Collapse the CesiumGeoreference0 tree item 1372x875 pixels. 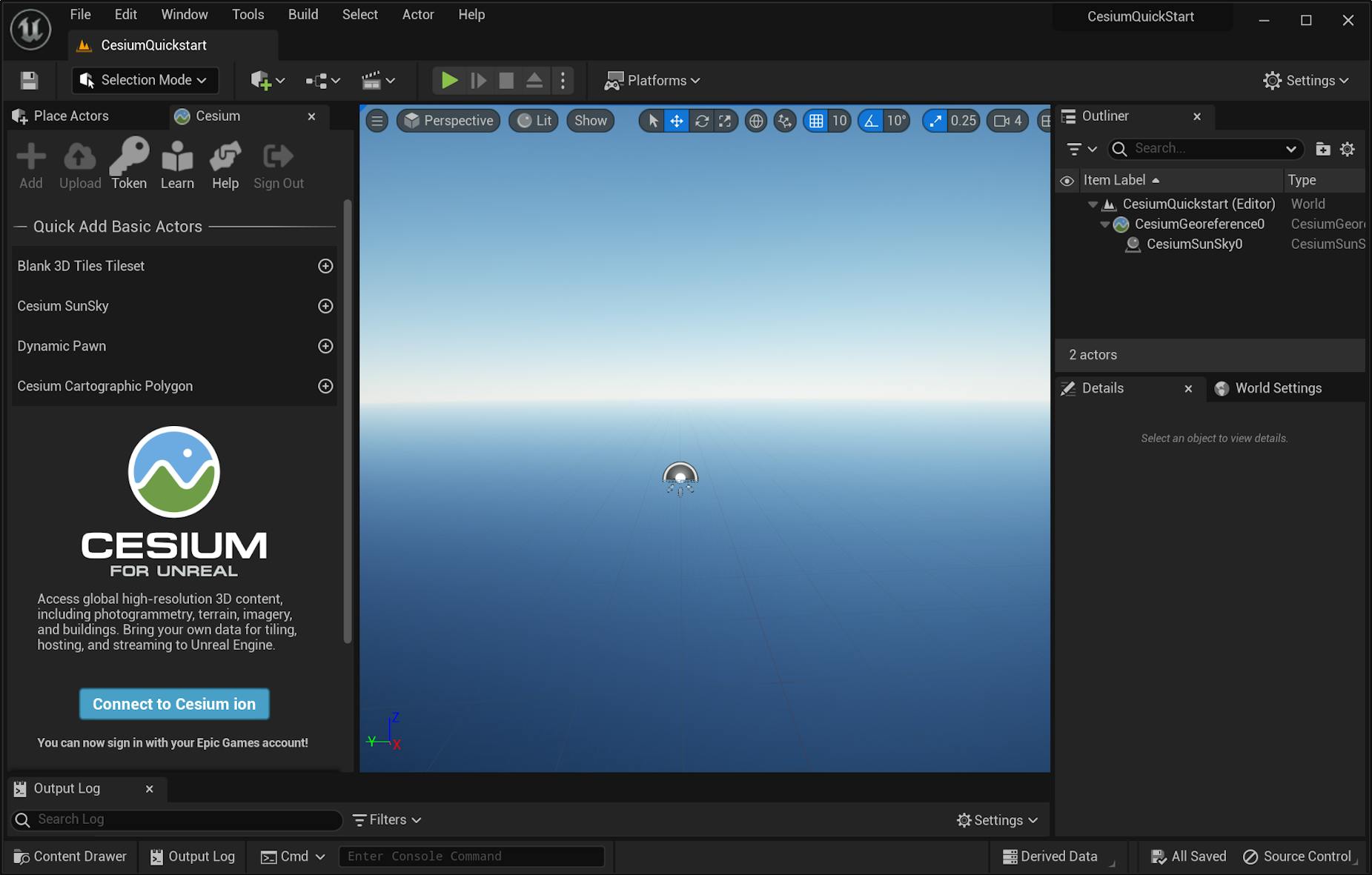(1106, 224)
